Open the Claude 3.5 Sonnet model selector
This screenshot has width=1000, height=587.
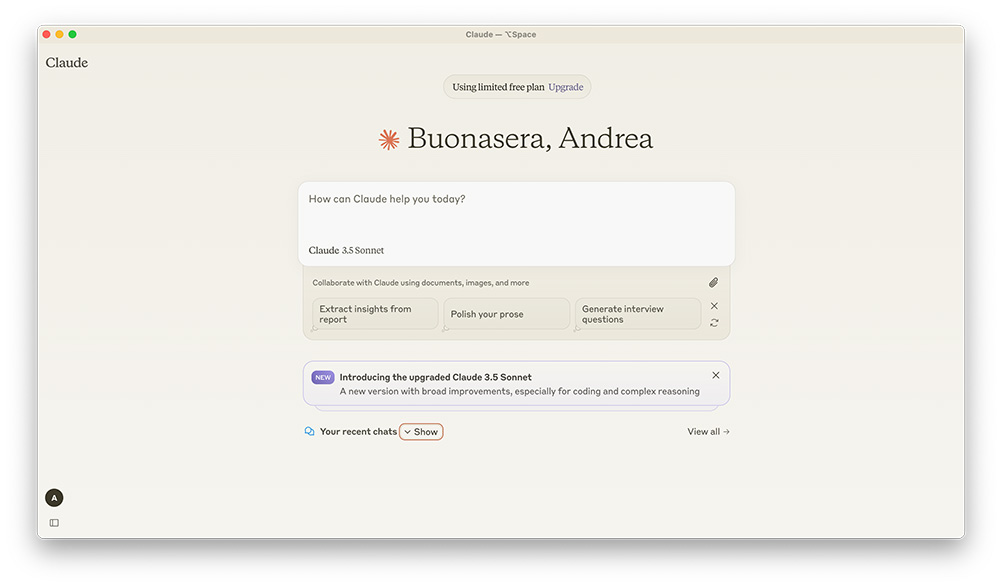(x=346, y=250)
